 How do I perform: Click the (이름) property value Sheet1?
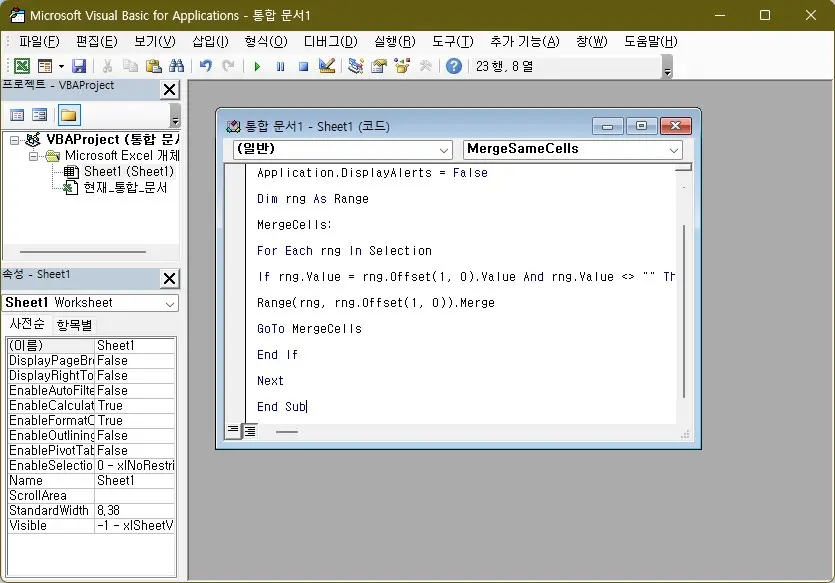pos(135,346)
